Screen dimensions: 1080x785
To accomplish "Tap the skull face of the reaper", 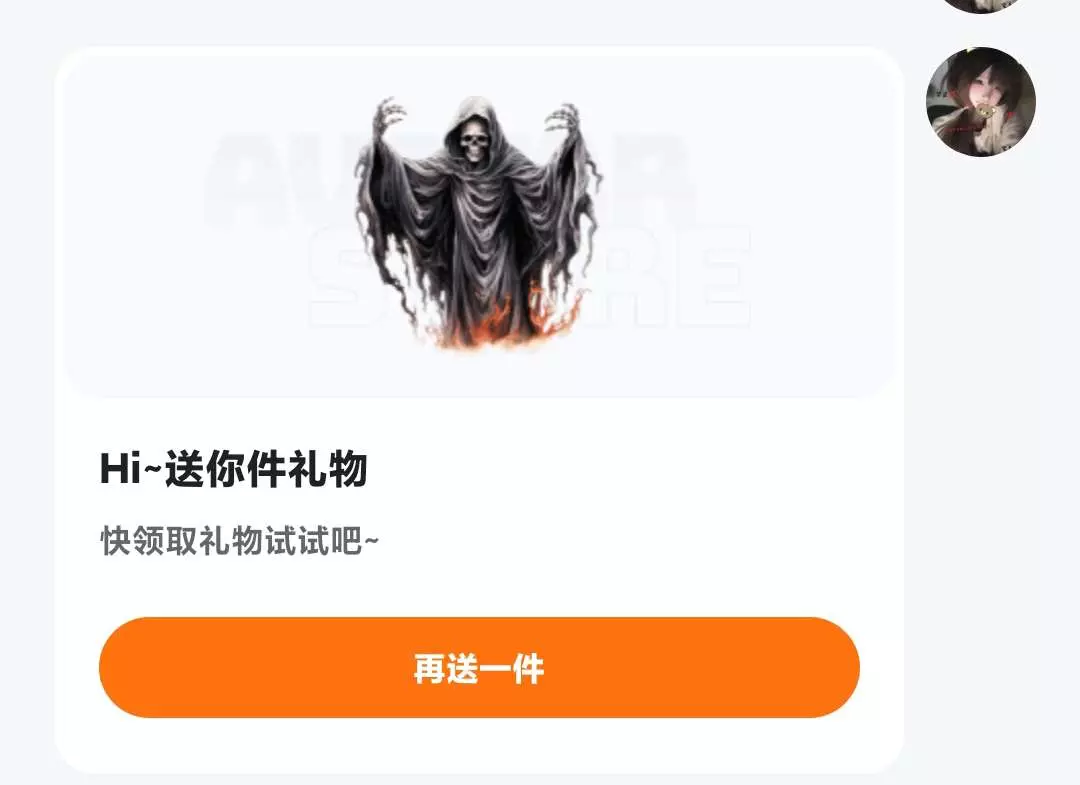I will [x=474, y=138].
